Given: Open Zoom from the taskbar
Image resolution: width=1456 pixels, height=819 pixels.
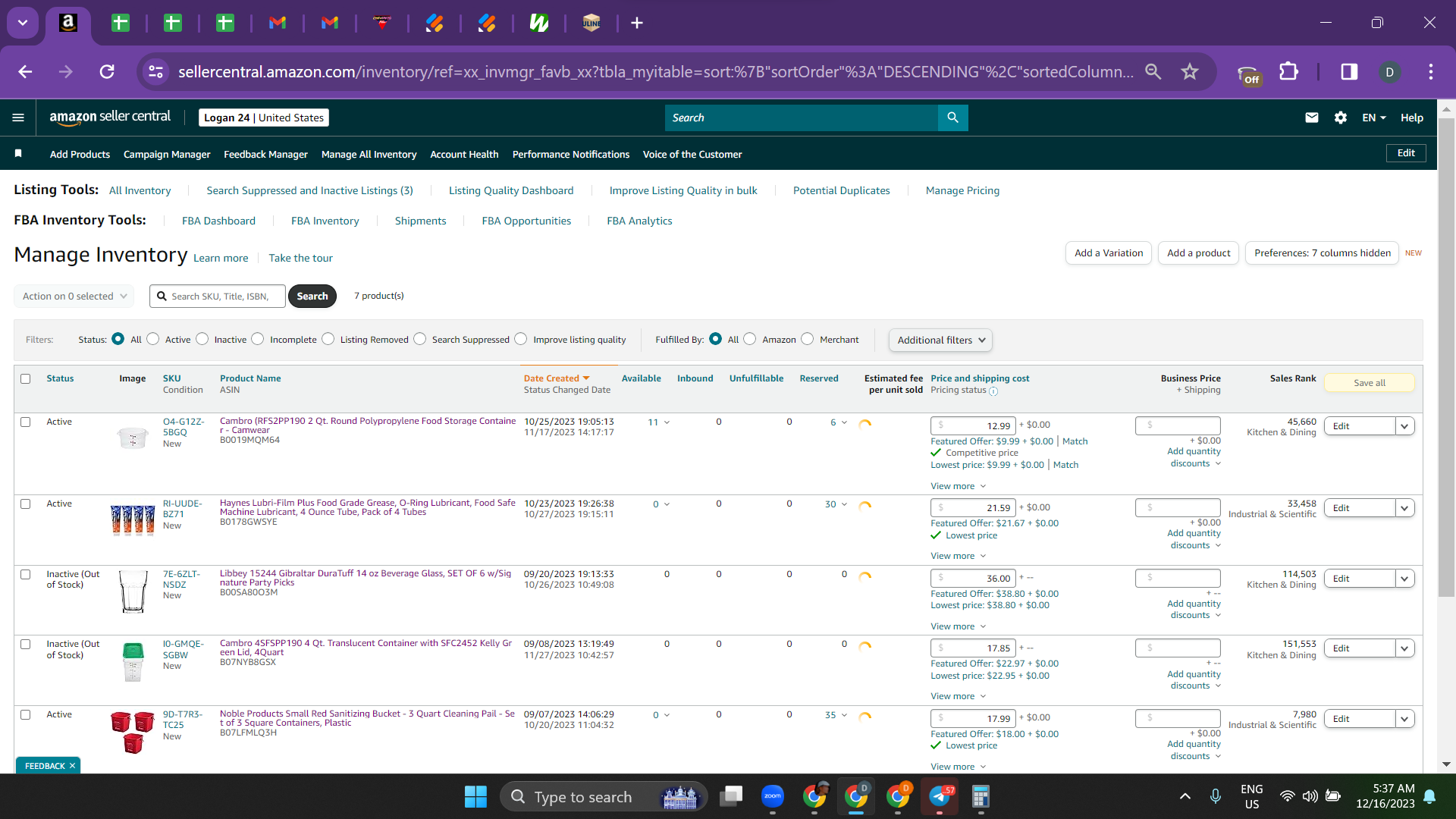Looking at the screenshot, I should pyautogui.click(x=773, y=796).
